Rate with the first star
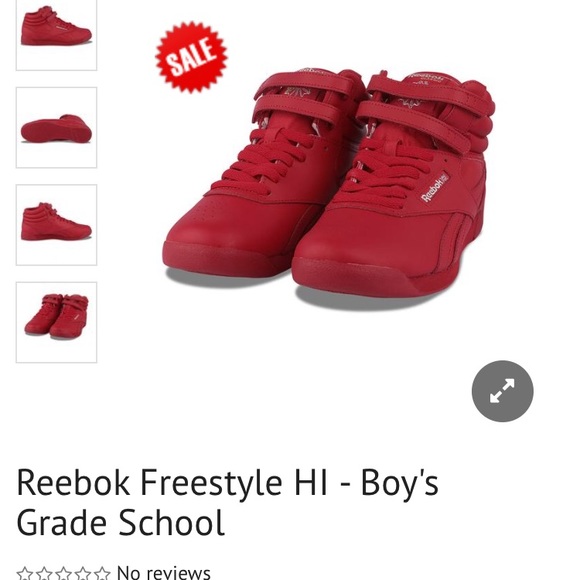Image resolution: width=580 pixels, height=580 pixels. tap(25, 573)
